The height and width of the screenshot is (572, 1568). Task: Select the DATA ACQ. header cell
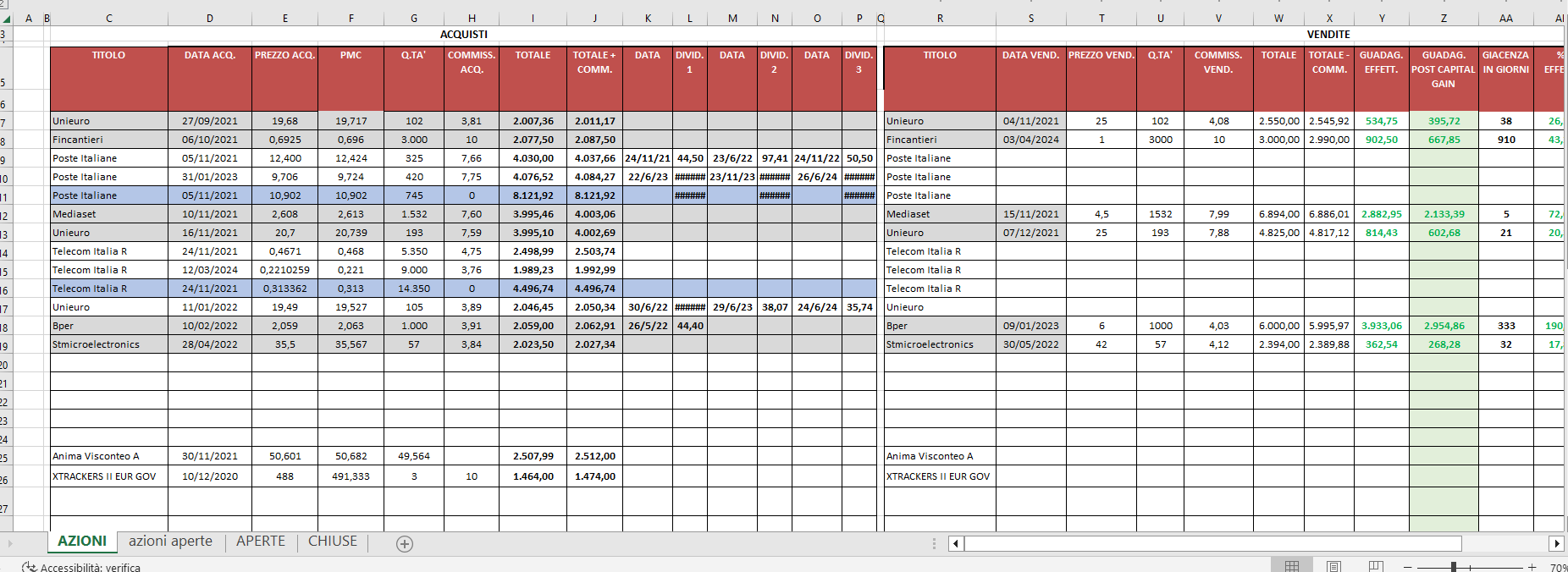click(210, 79)
